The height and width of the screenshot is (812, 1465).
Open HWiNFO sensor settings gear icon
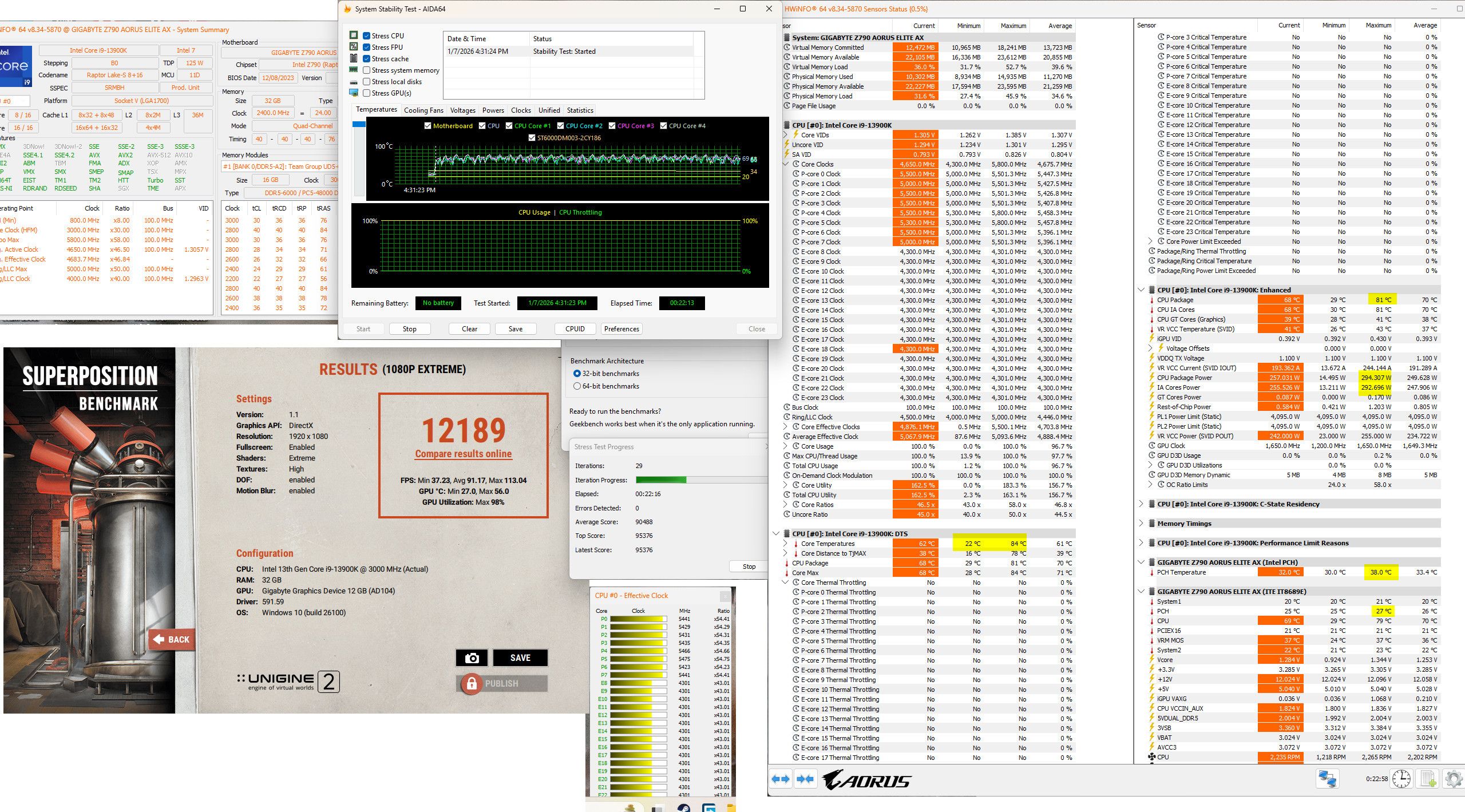1454,779
